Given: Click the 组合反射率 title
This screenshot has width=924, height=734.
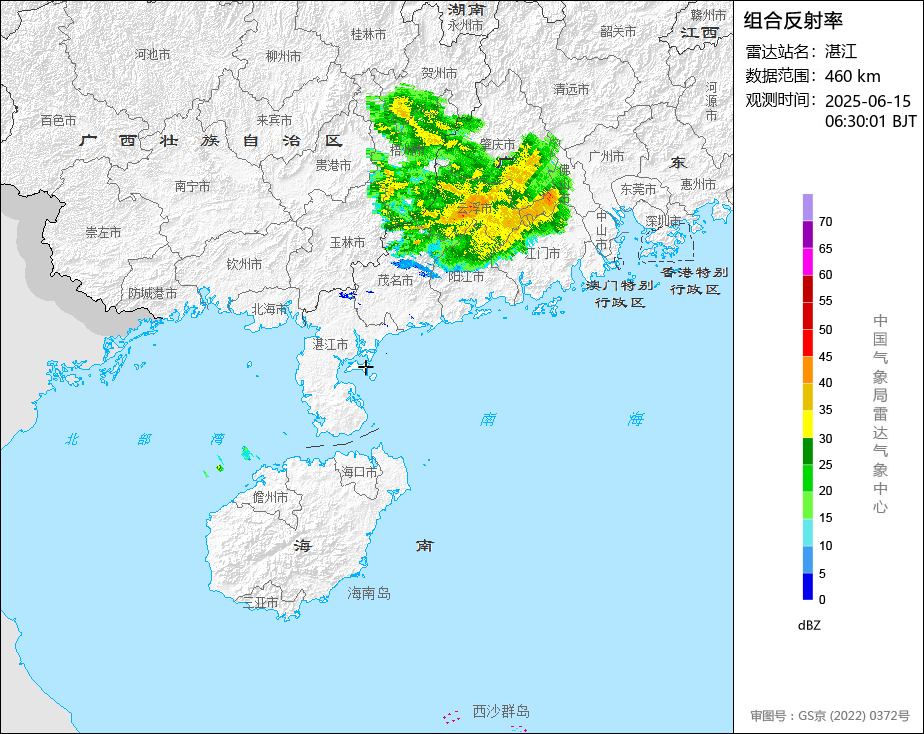Looking at the screenshot, I should (x=793, y=21).
